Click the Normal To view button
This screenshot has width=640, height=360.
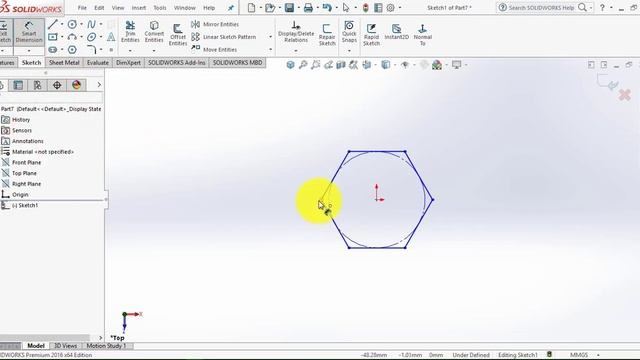coord(422,35)
